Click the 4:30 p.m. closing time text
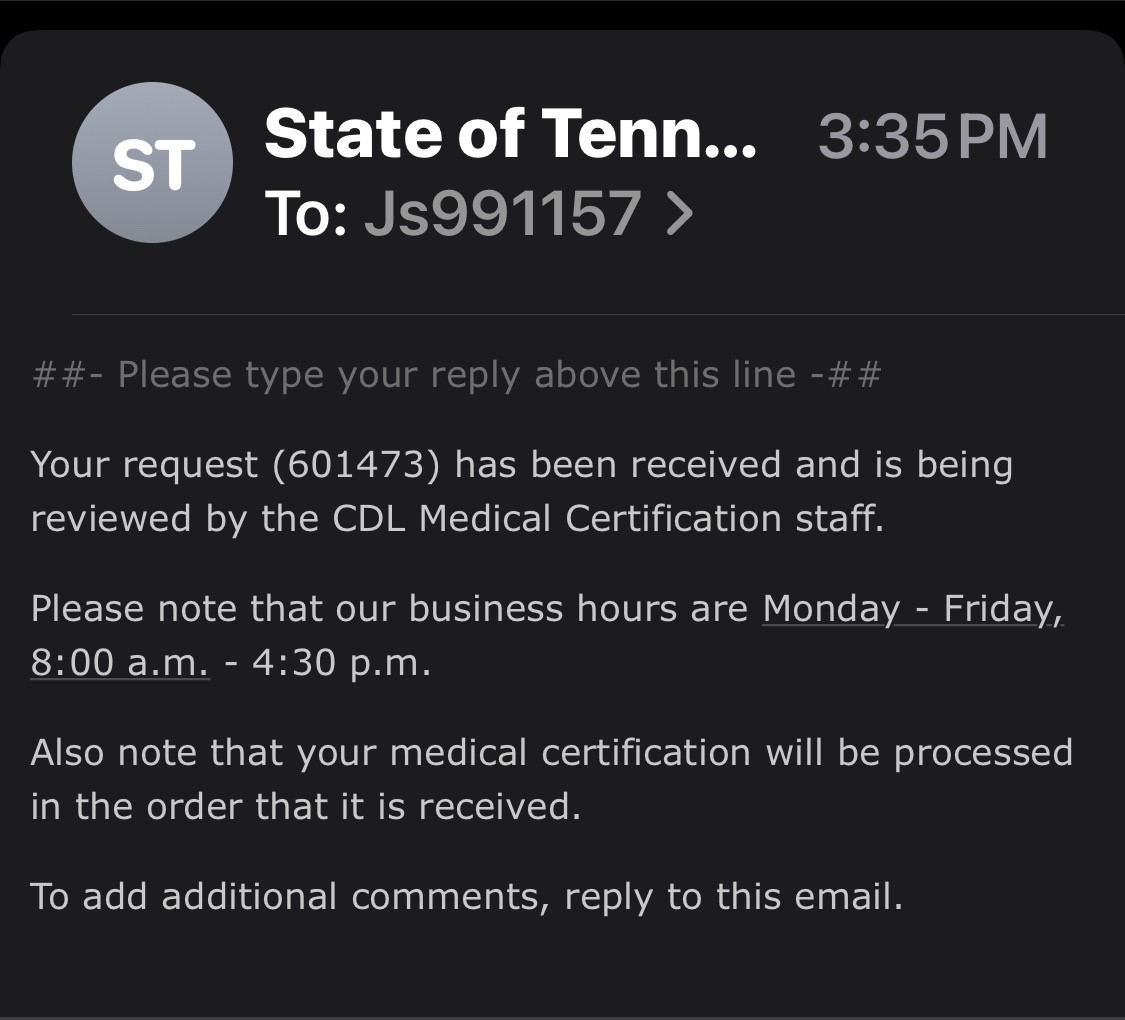This screenshot has height=1020, width=1125. pos(342,662)
